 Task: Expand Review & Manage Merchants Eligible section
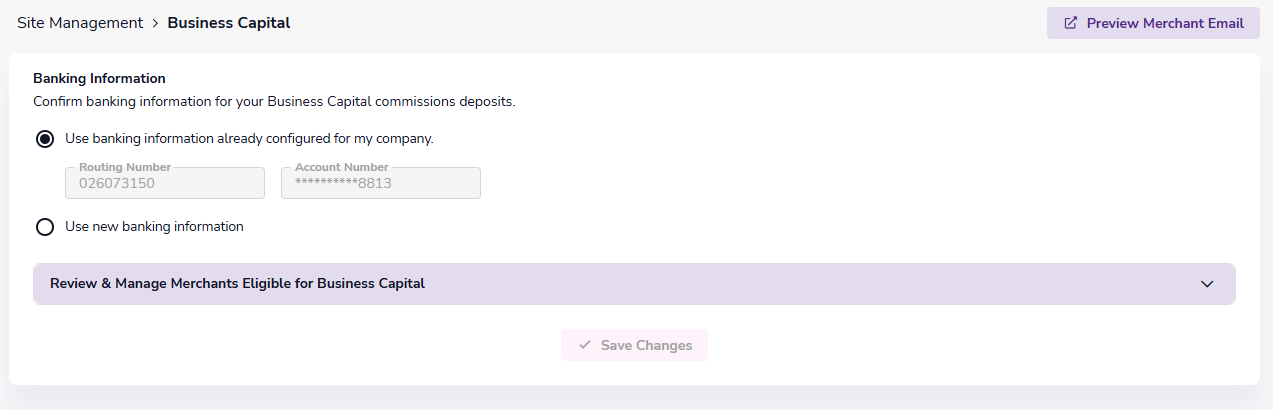[634, 284]
